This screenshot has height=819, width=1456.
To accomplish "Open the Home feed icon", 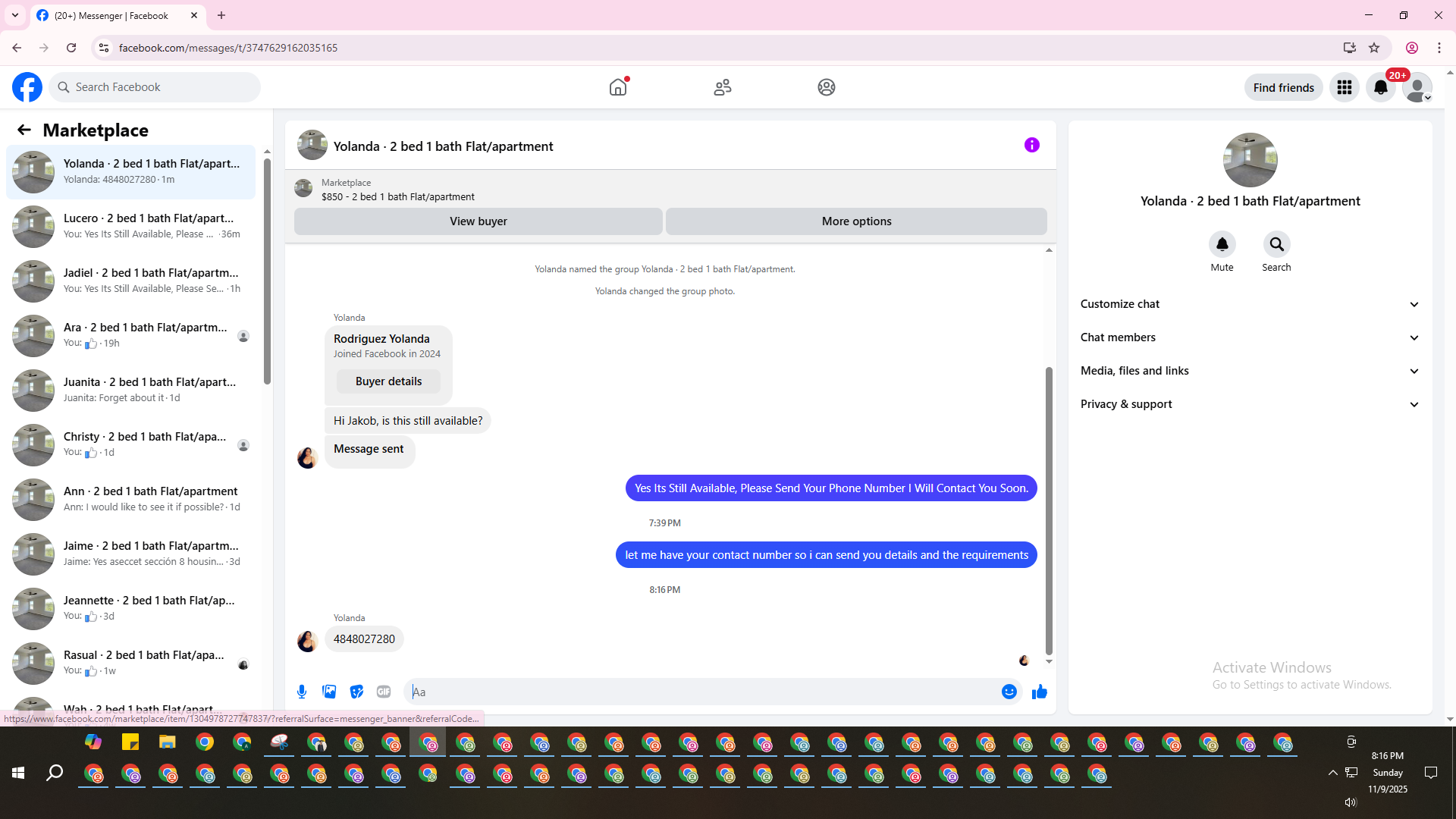I will [618, 87].
